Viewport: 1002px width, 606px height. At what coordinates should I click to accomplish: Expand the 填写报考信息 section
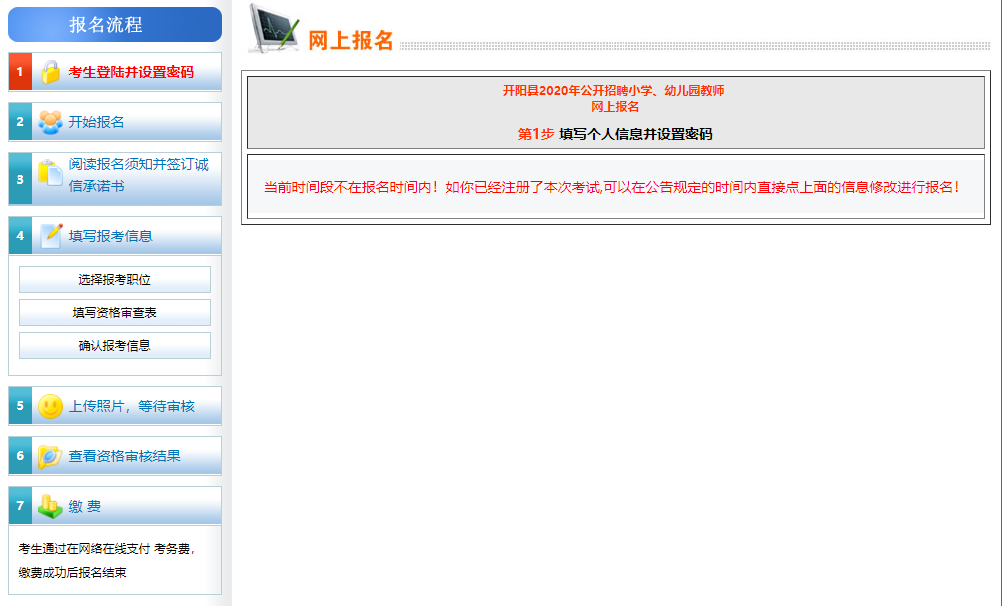tap(111, 236)
